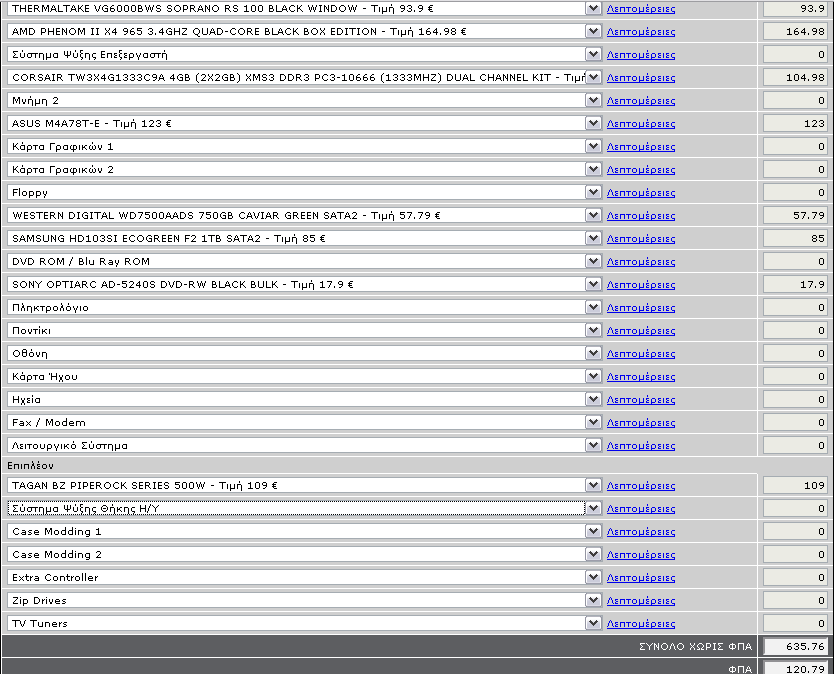Open Λεπτομέρειες link for WESTERN DIGITAL drive
The image size is (834, 674).
tap(641, 216)
